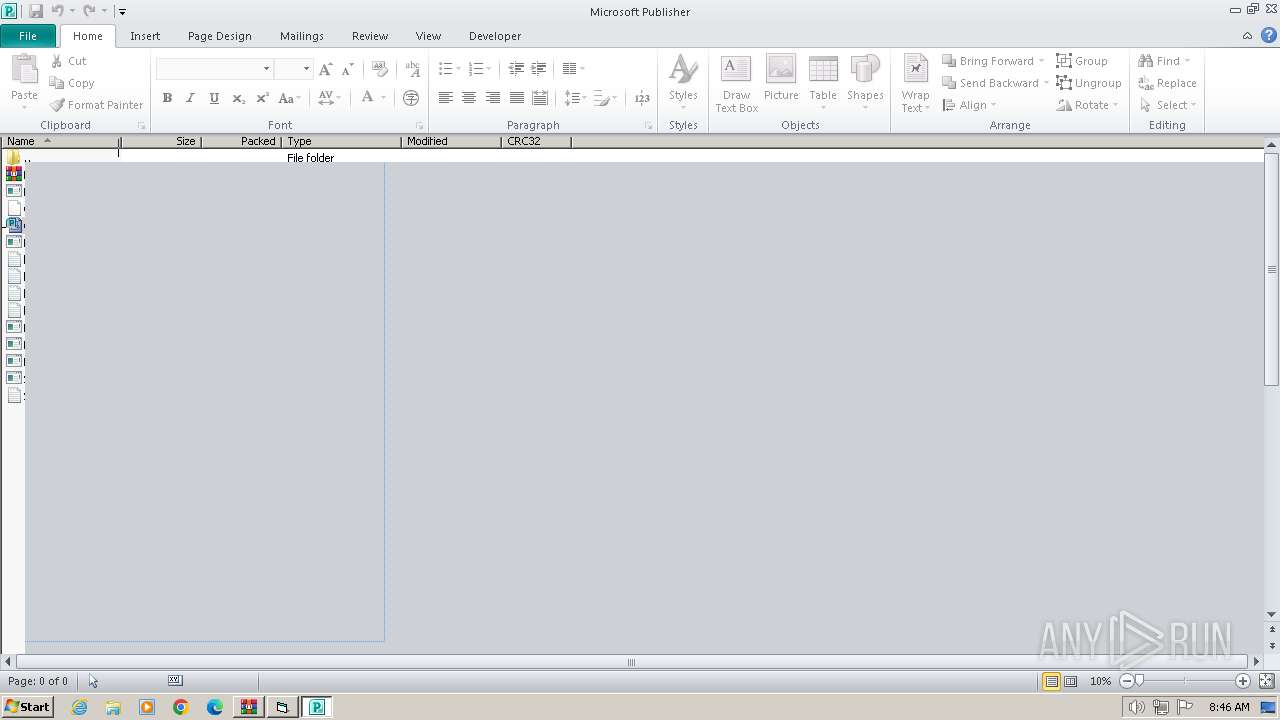This screenshot has height=720, width=1280.
Task: Toggle Subscript formatting
Action: [x=238, y=98]
